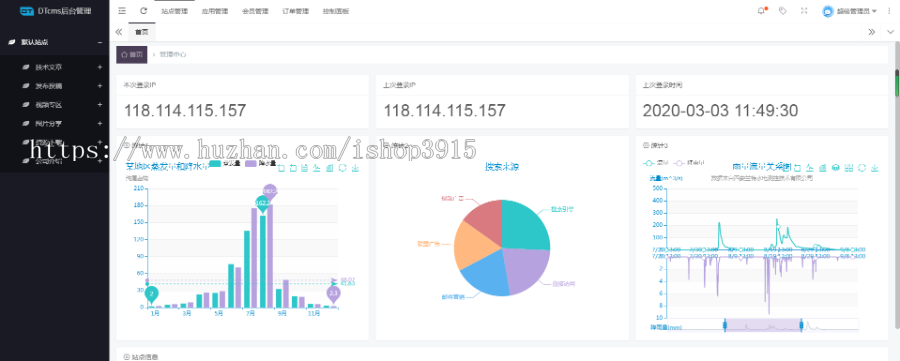The height and width of the screenshot is (361, 900).
Task: Open tab options dropdown chevron at far right
Action: [x=890, y=32]
